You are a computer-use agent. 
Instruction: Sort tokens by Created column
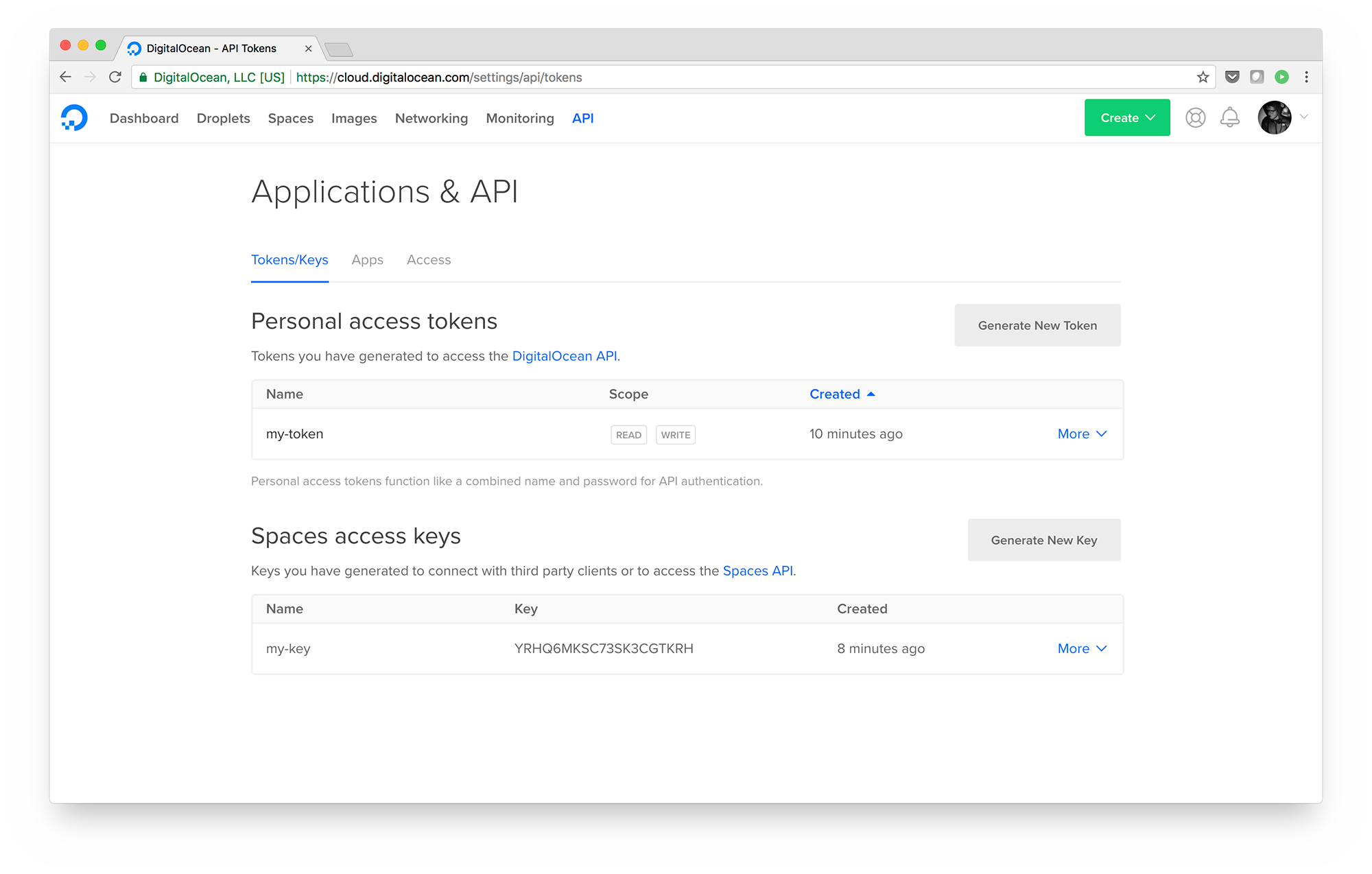(x=842, y=394)
